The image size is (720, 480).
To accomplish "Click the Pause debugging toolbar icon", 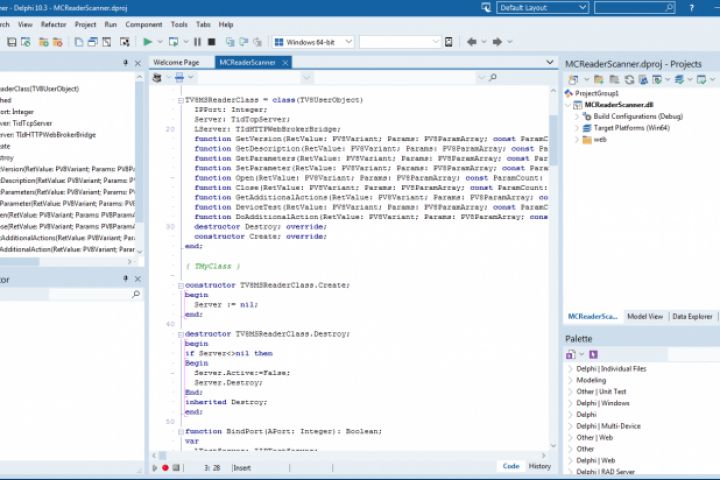I will point(197,42).
